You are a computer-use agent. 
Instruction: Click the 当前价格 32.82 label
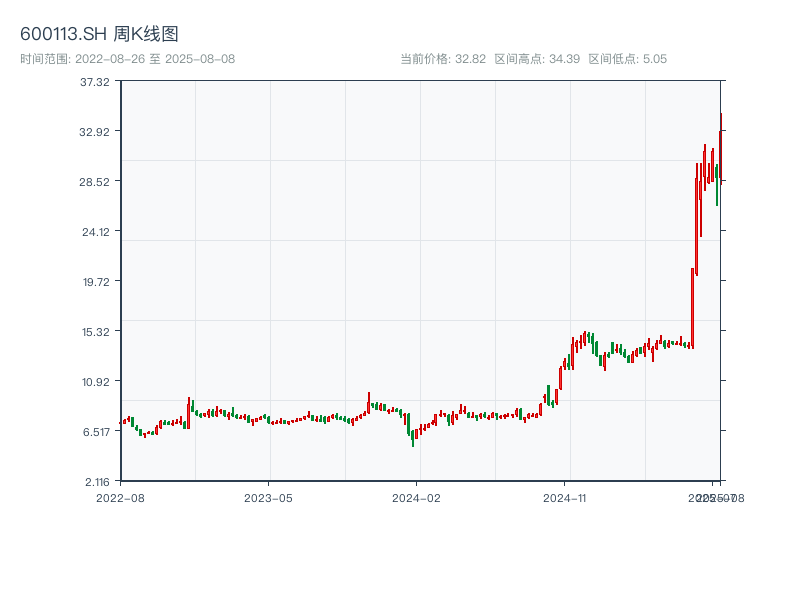coord(442,59)
